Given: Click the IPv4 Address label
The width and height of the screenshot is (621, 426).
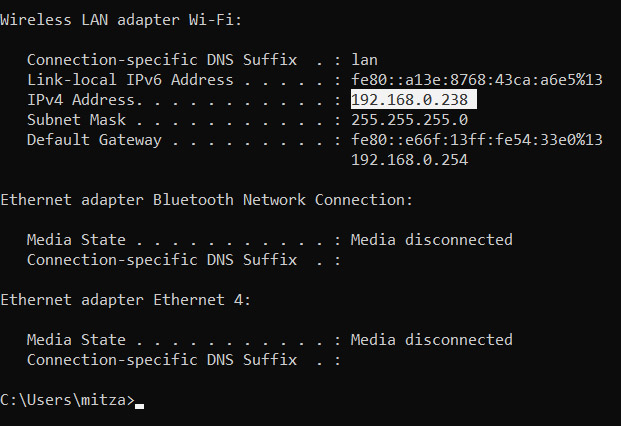Looking at the screenshot, I should [x=85, y=100].
